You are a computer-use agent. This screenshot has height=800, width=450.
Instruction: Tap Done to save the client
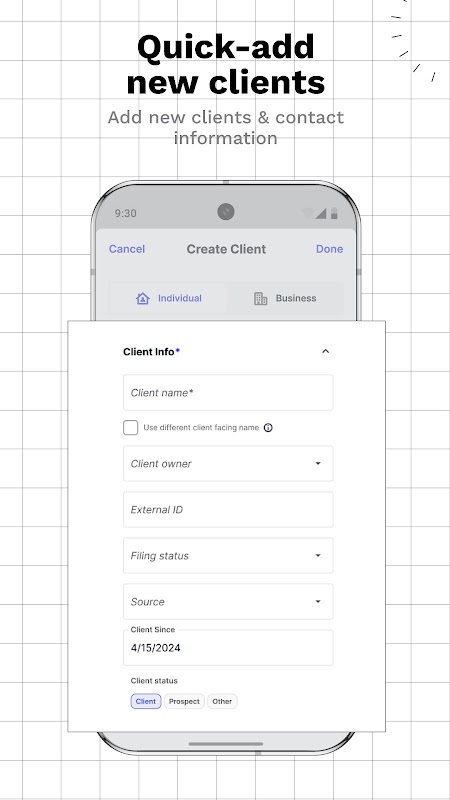click(x=330, y=249)
